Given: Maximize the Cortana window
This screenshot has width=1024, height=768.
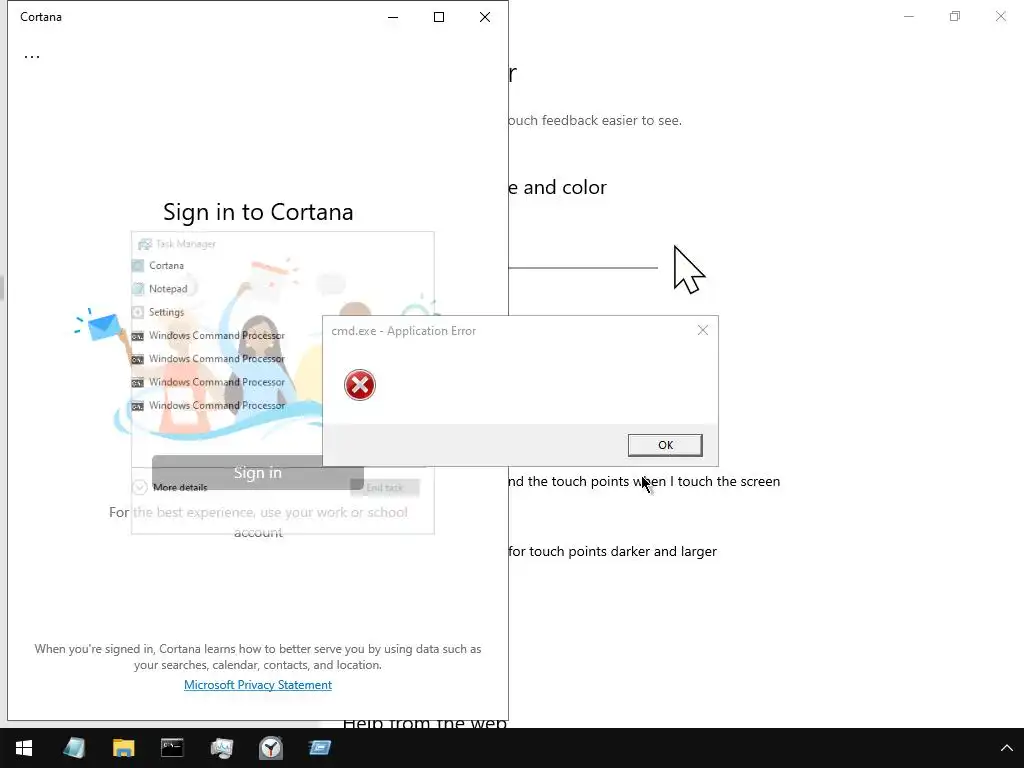Looking at the screenshot, I should click(439, 17).
